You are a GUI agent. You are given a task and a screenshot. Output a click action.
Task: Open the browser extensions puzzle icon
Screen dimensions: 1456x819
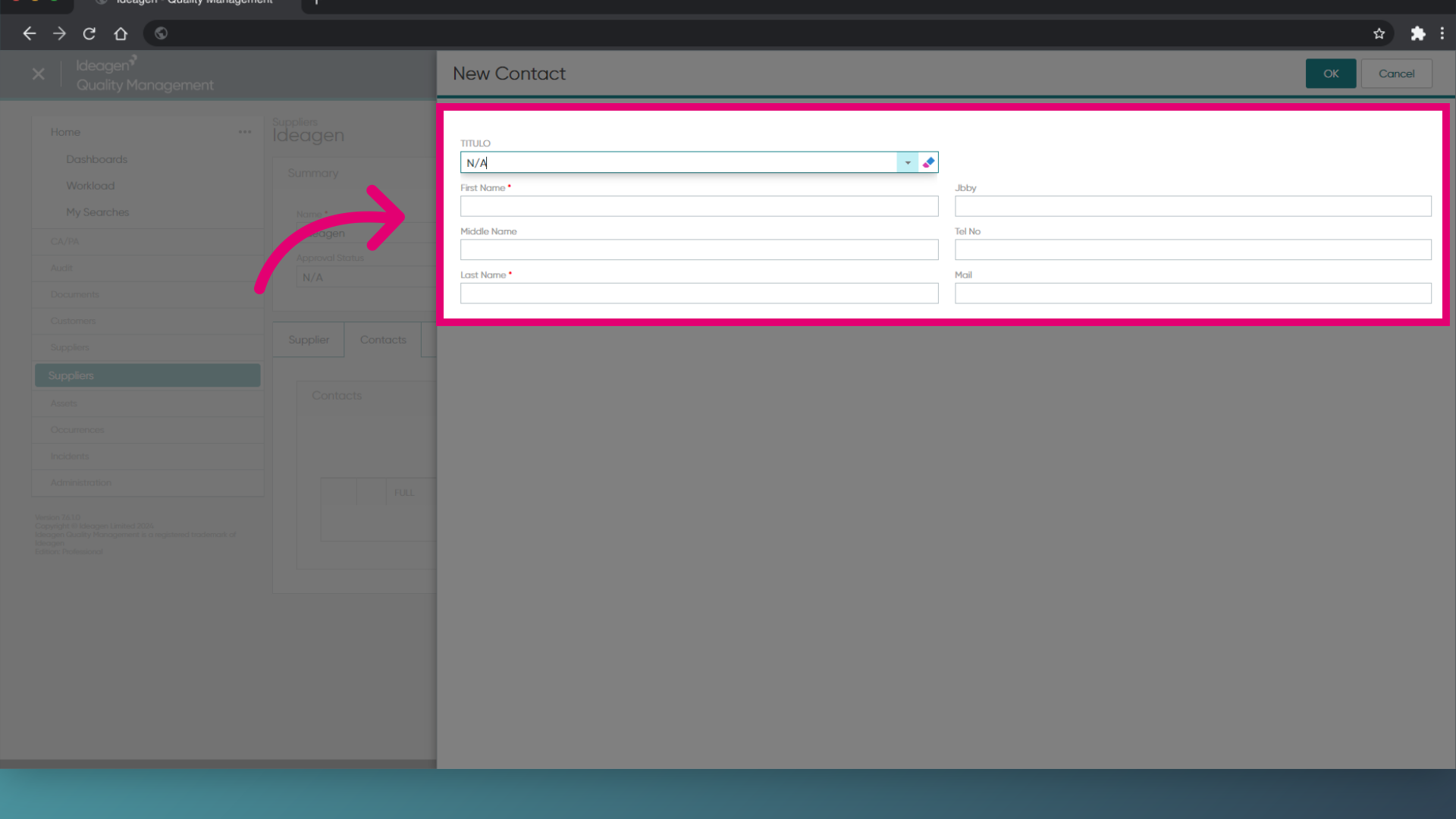[x=1417, y=33]
